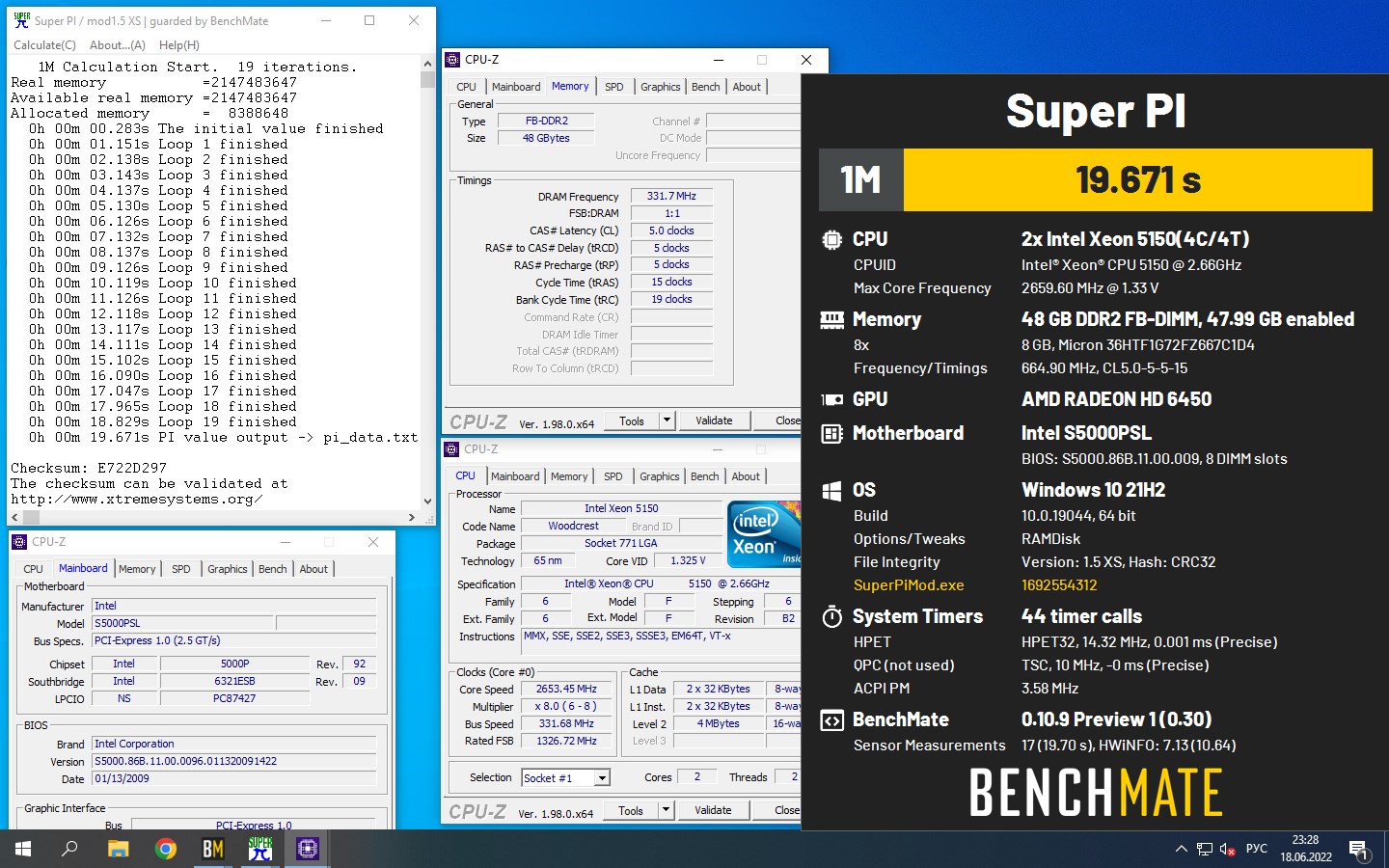Click Loop 19 finished line

[163, 422]
